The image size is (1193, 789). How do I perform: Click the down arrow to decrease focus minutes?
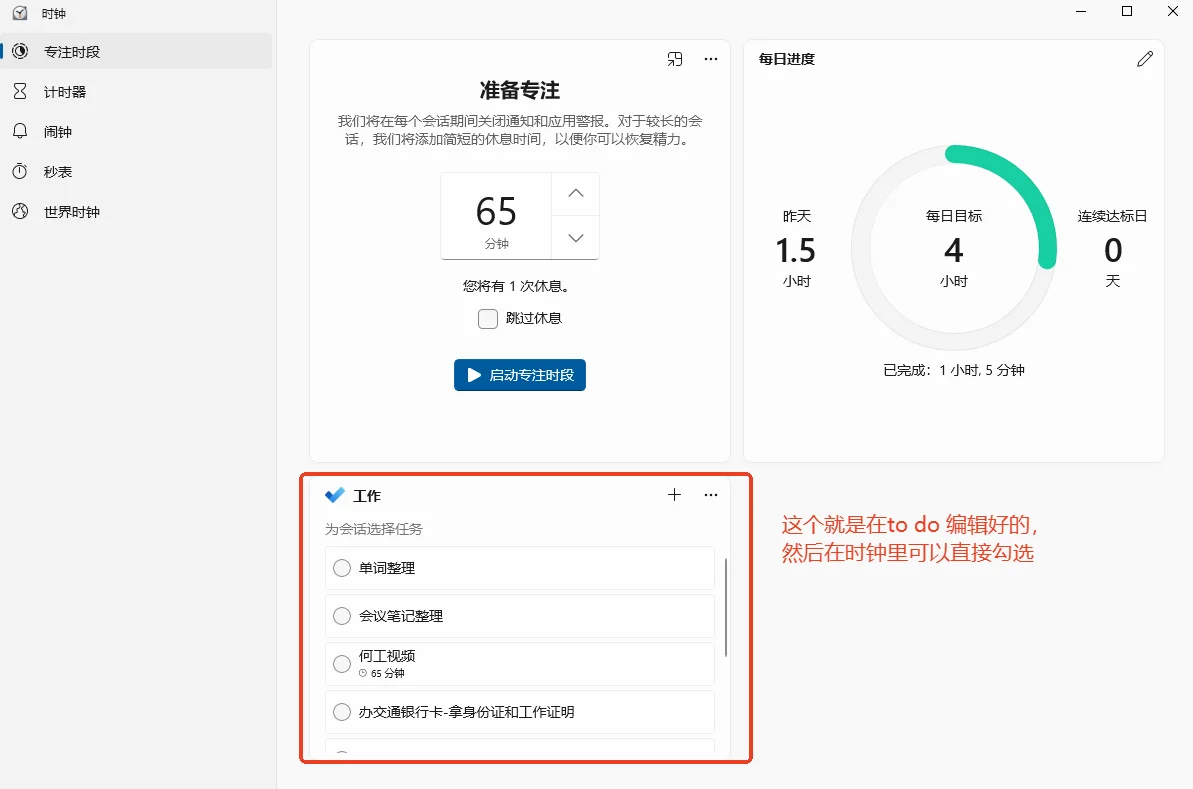(x=575, y=238)
